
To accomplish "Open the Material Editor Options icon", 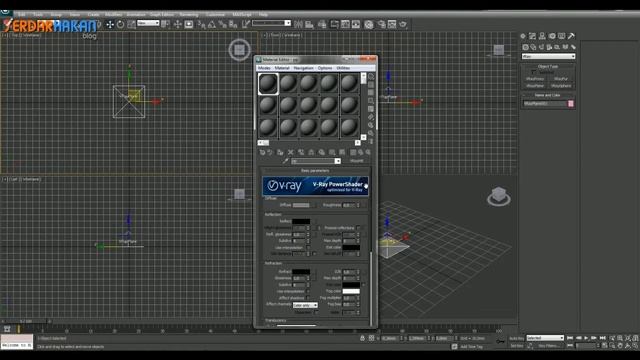I will coord(371,125).
